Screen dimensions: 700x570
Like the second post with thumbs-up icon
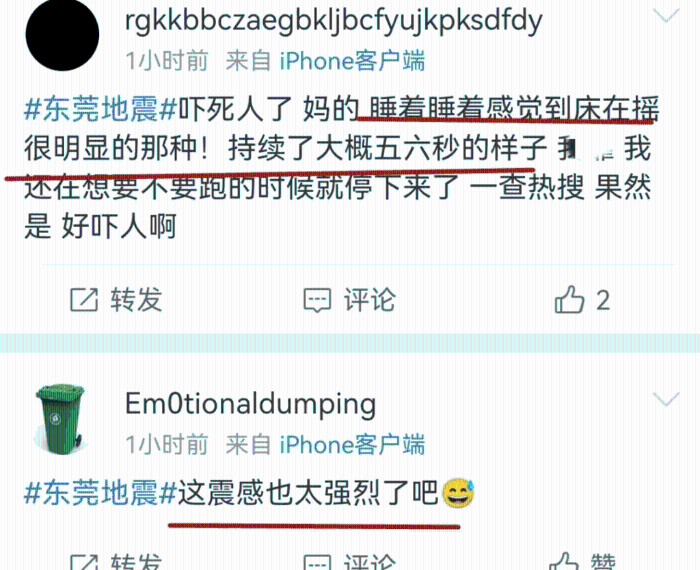(566, 561)
